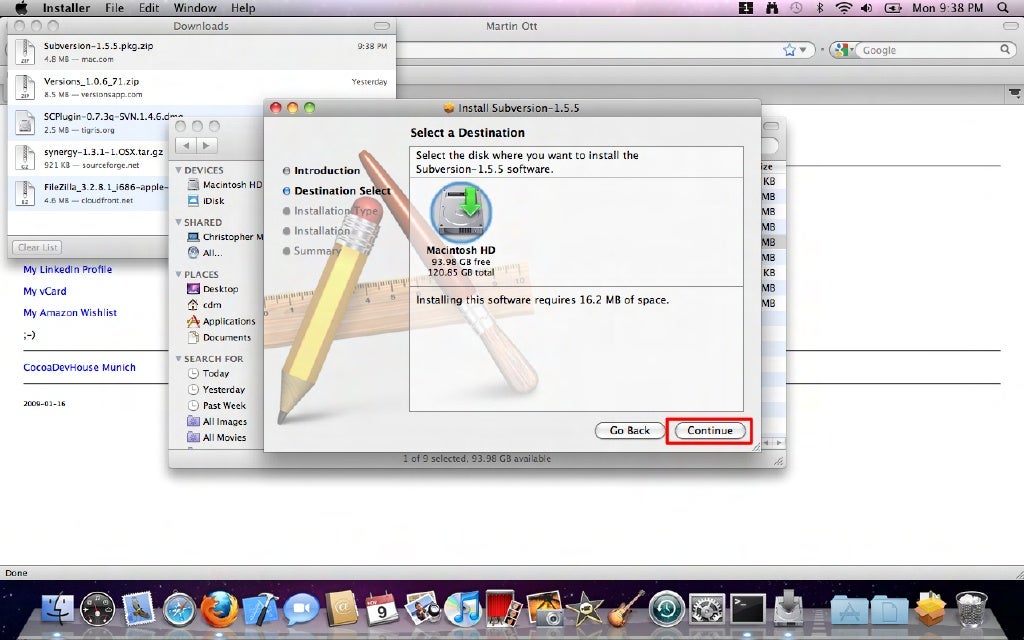Open Dashboard from the Dock
Viewport: 1024px width, 640px height.
97,609
